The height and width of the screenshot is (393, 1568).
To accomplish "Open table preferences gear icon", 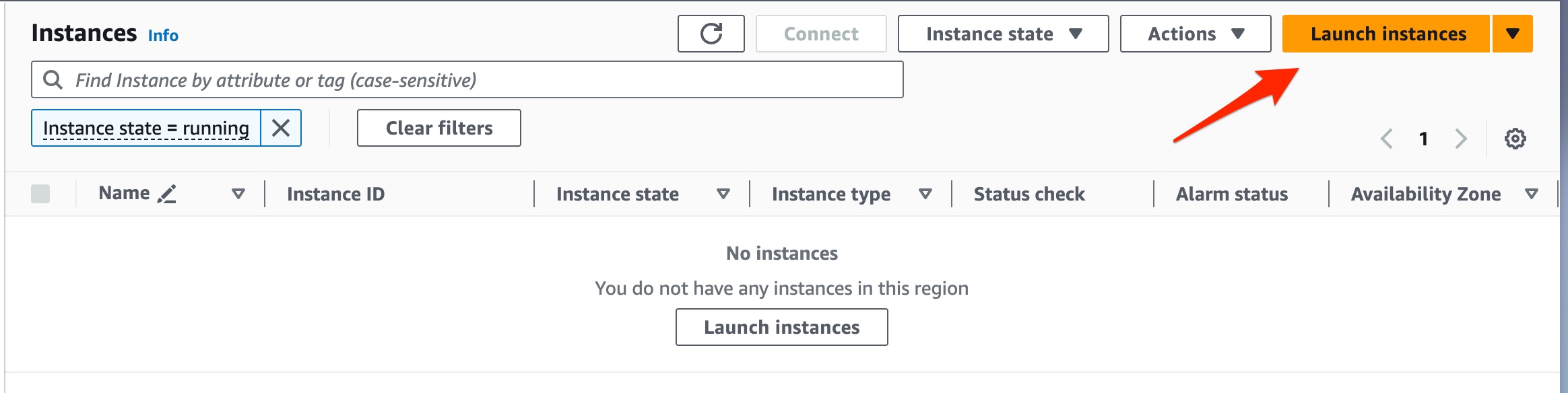I will coord(1515,139).
